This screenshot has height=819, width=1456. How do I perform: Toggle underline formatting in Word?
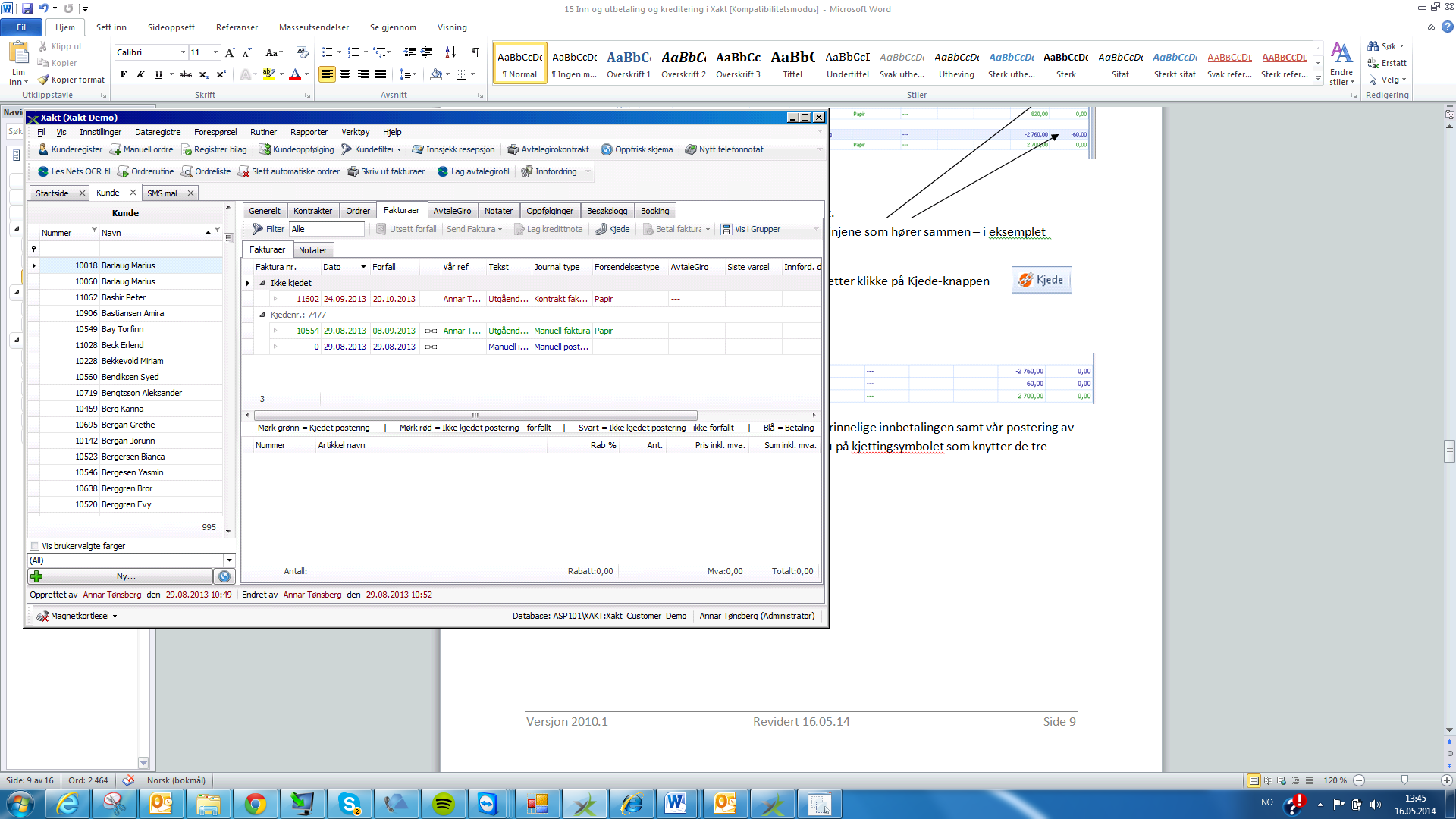click(158, 74)
